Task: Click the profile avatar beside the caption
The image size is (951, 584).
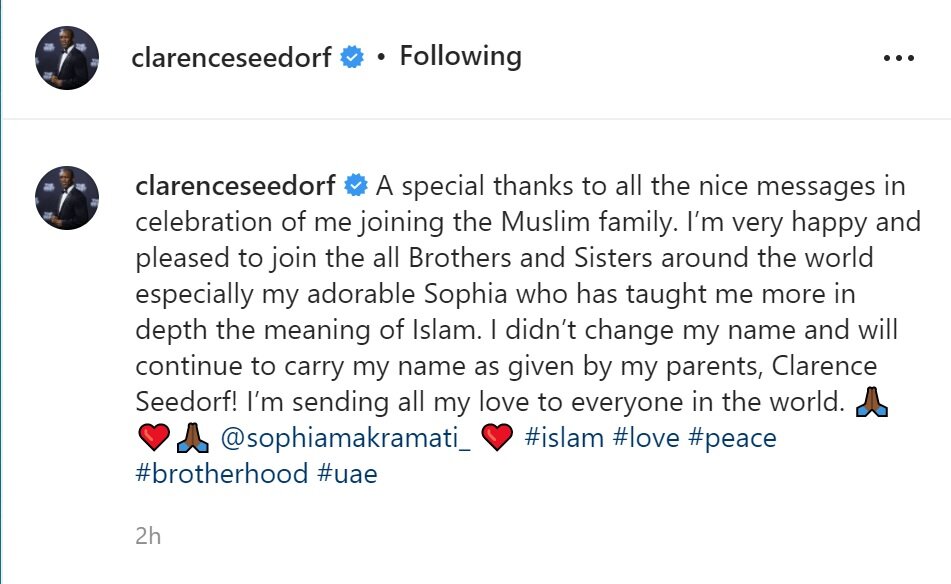Action: [x=67, y=197]
